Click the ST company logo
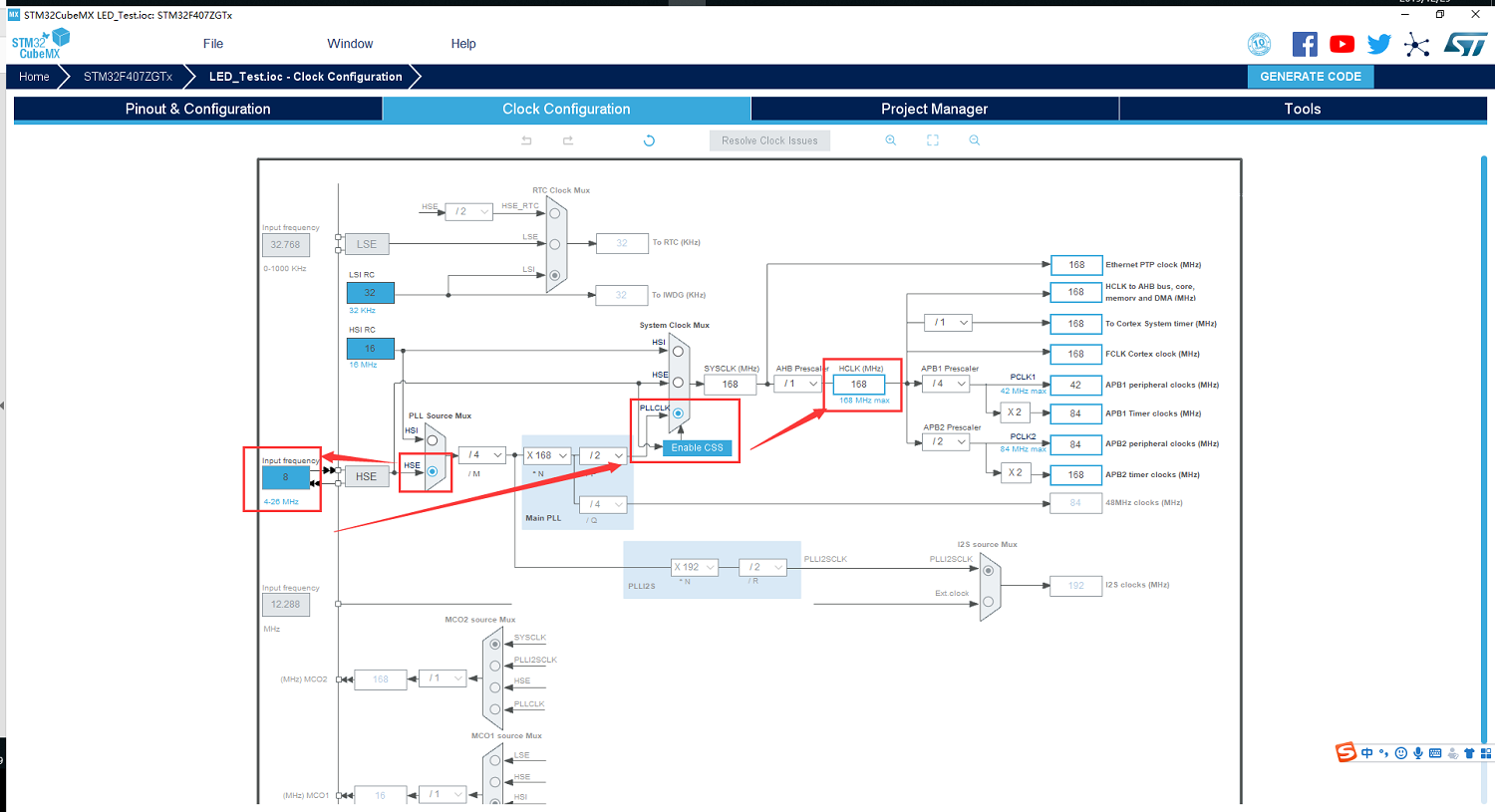The height and width of the screenshot is (812, 1495). click(1465, 44)
